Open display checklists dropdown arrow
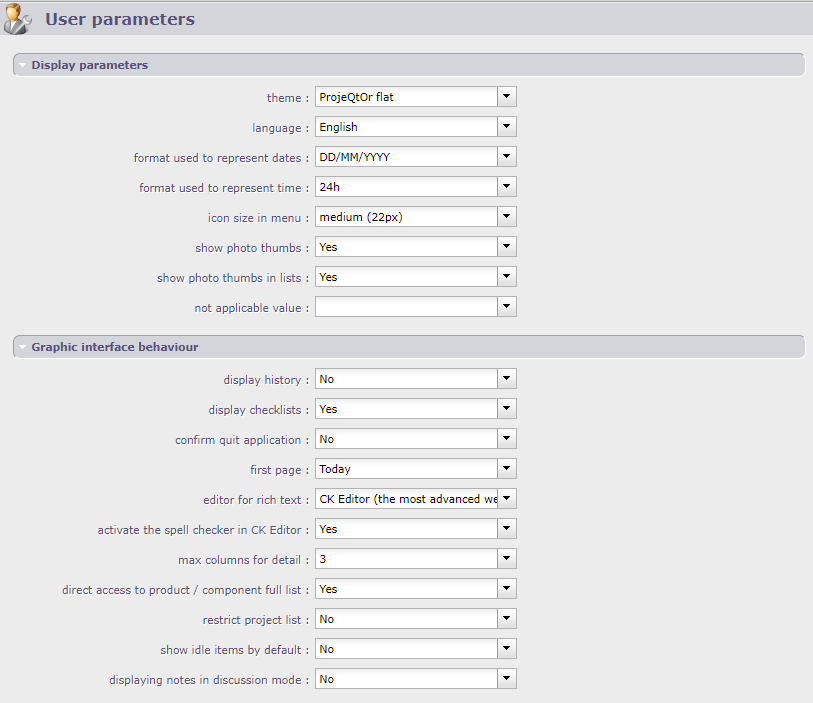 507,409
